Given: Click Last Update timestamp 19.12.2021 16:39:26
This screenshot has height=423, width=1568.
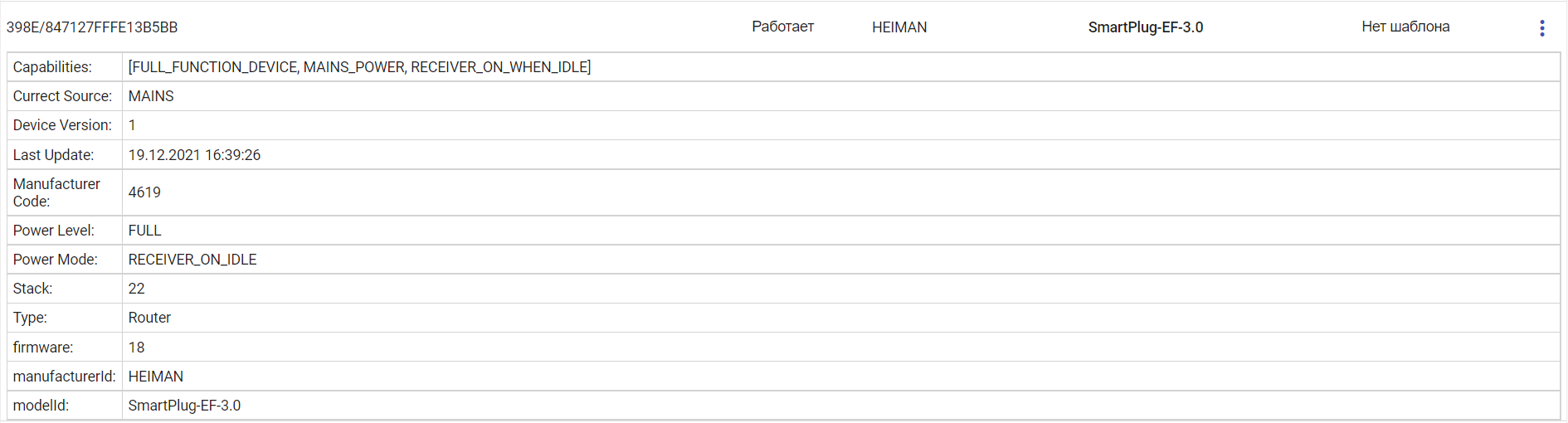Looking at the screenshot, I should [194, 155].
